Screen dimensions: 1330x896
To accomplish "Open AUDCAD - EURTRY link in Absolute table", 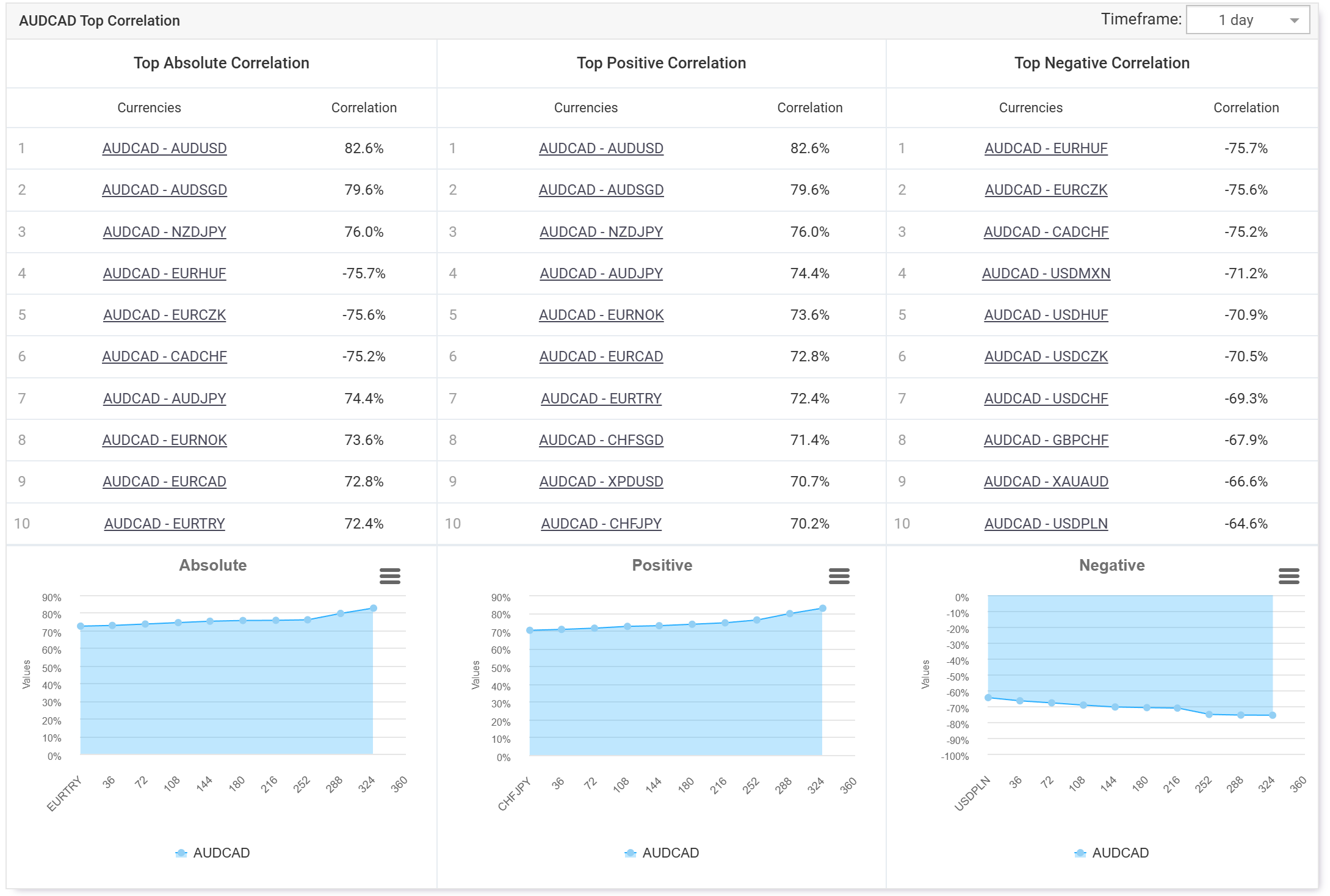I will (164, 524).
